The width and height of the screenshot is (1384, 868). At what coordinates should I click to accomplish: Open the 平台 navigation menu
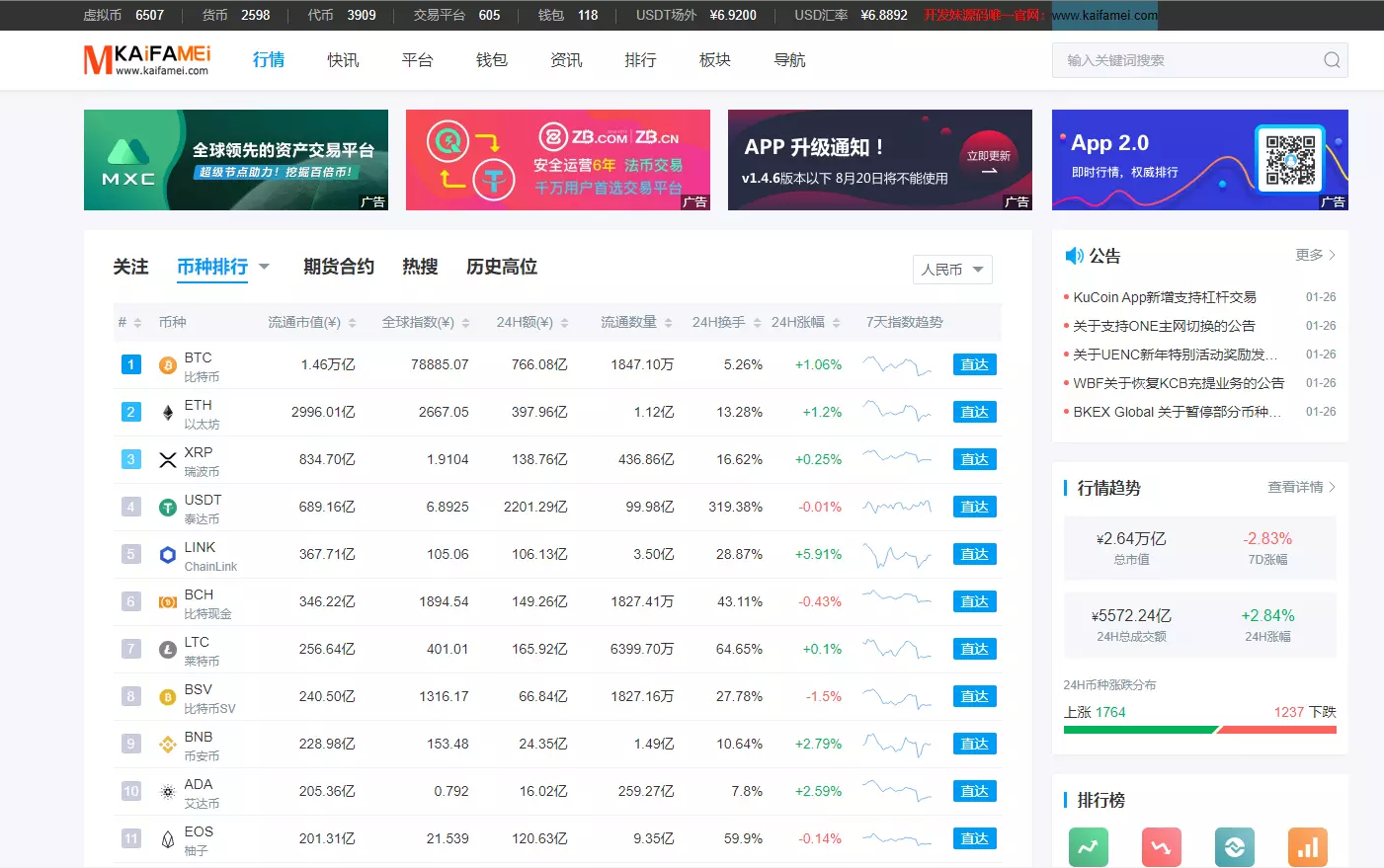coord(417,60)
